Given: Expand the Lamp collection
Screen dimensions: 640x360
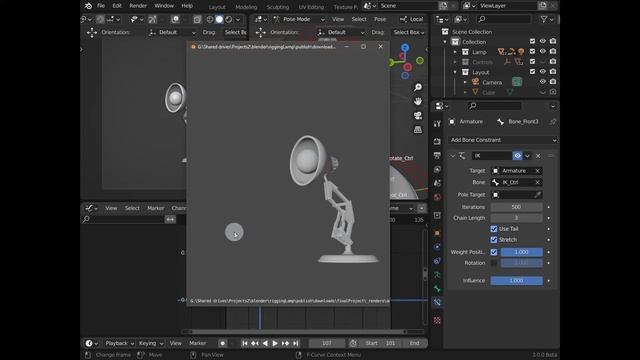Looking at the screenshot, I should tap(455, 52).
